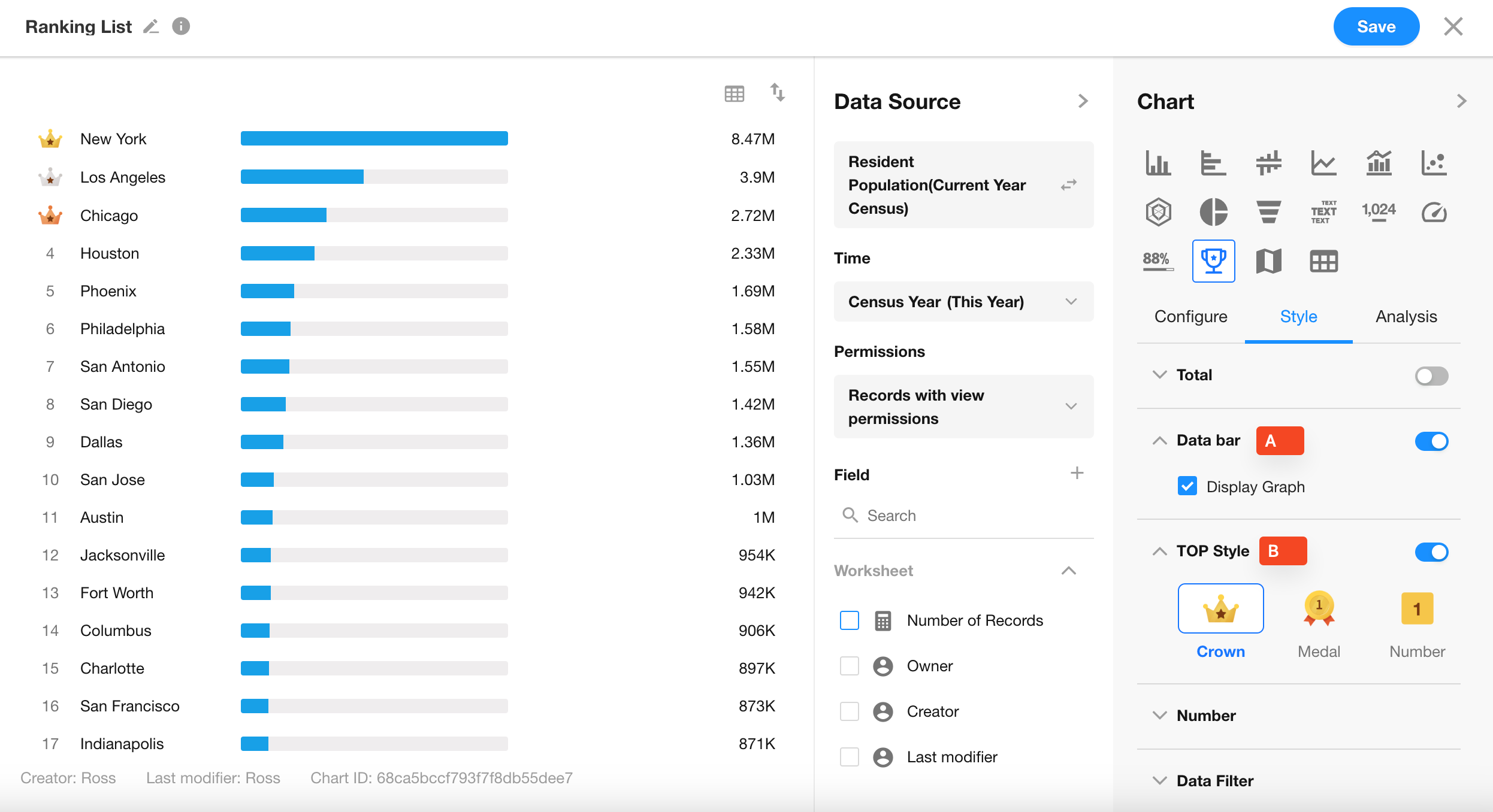1493x812 pixels.
Task: Pick the map chart type icon
Action: [1268, 261]
